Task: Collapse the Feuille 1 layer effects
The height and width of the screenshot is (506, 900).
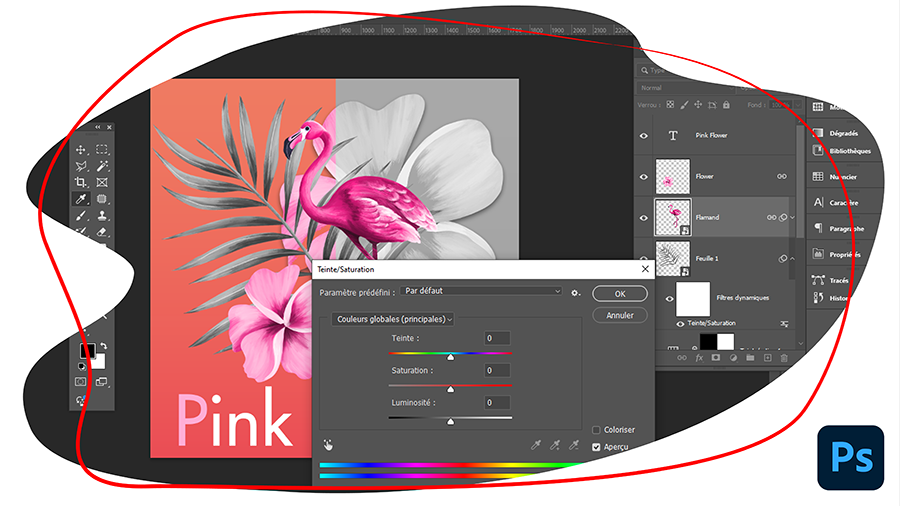Action: tap(793, 258)
